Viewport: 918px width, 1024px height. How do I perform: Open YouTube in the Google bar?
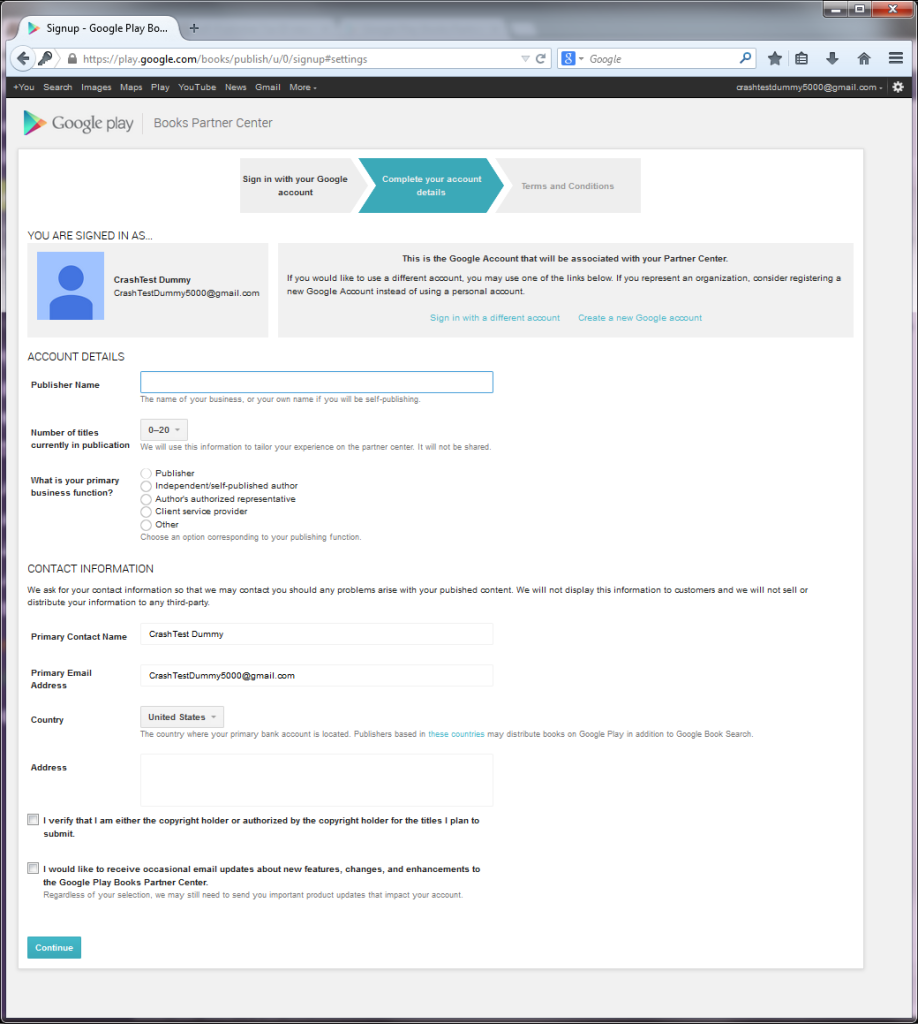pos(197,88)
